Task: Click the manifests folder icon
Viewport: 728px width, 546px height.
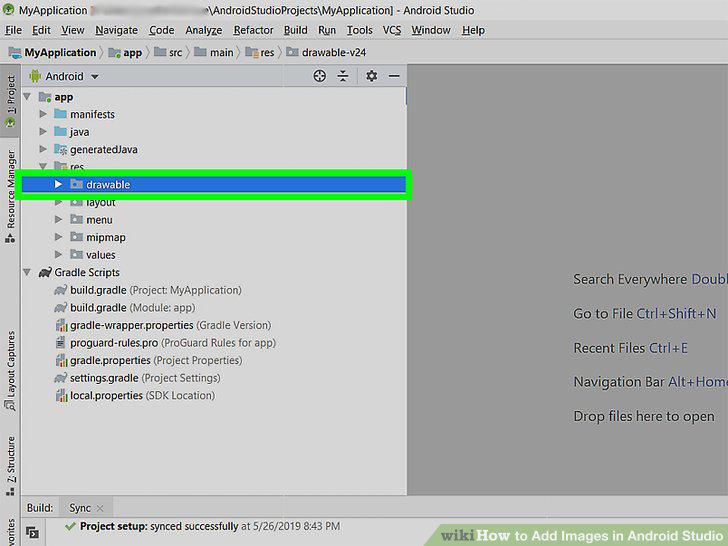Action: (60, 114)
